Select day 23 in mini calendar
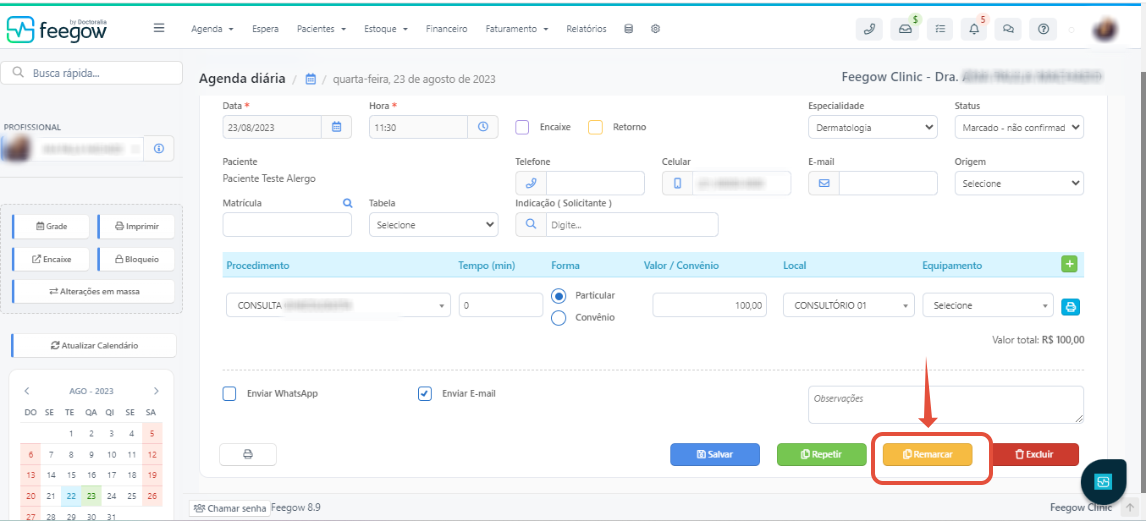Viewport: 1146px width, 521px height. click(91, 495)
